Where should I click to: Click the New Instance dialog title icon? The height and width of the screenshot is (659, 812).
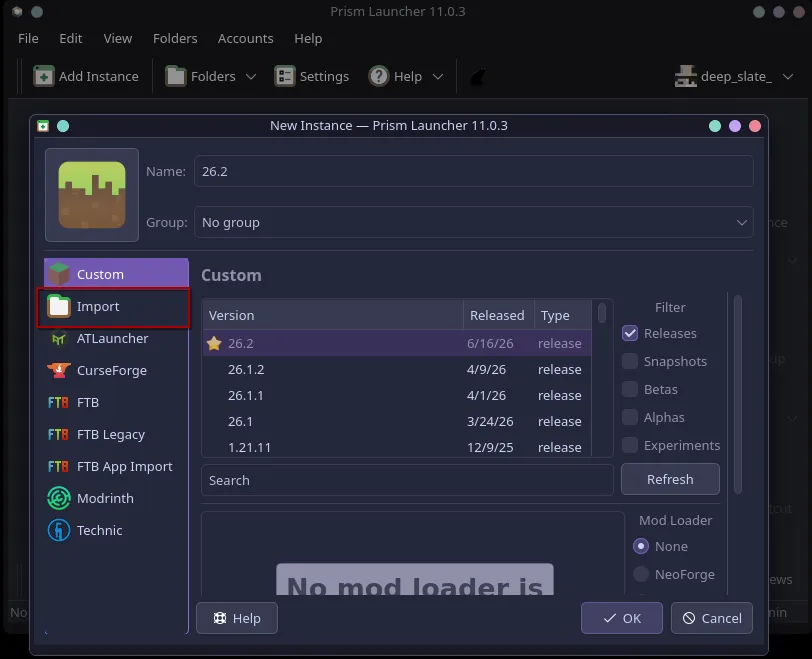[x=43, y=126]
